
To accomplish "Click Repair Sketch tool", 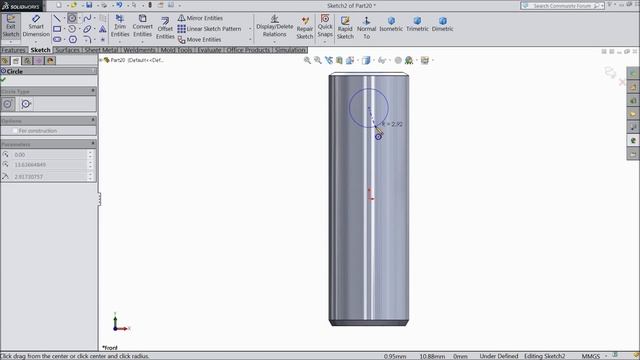I will pyautogui.click(x=304, y=28).
